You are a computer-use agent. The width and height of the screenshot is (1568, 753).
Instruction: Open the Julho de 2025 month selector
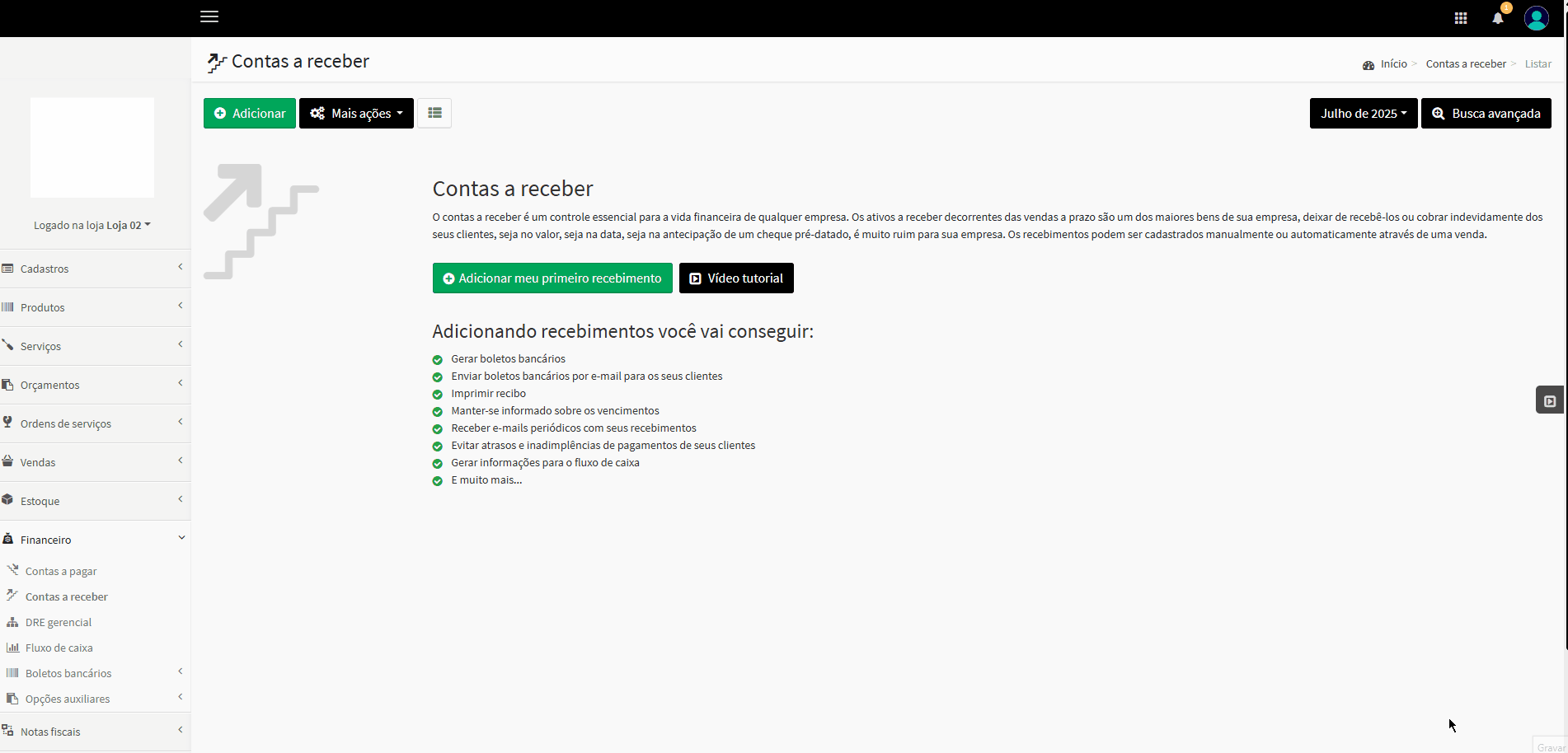point(1363,114)
